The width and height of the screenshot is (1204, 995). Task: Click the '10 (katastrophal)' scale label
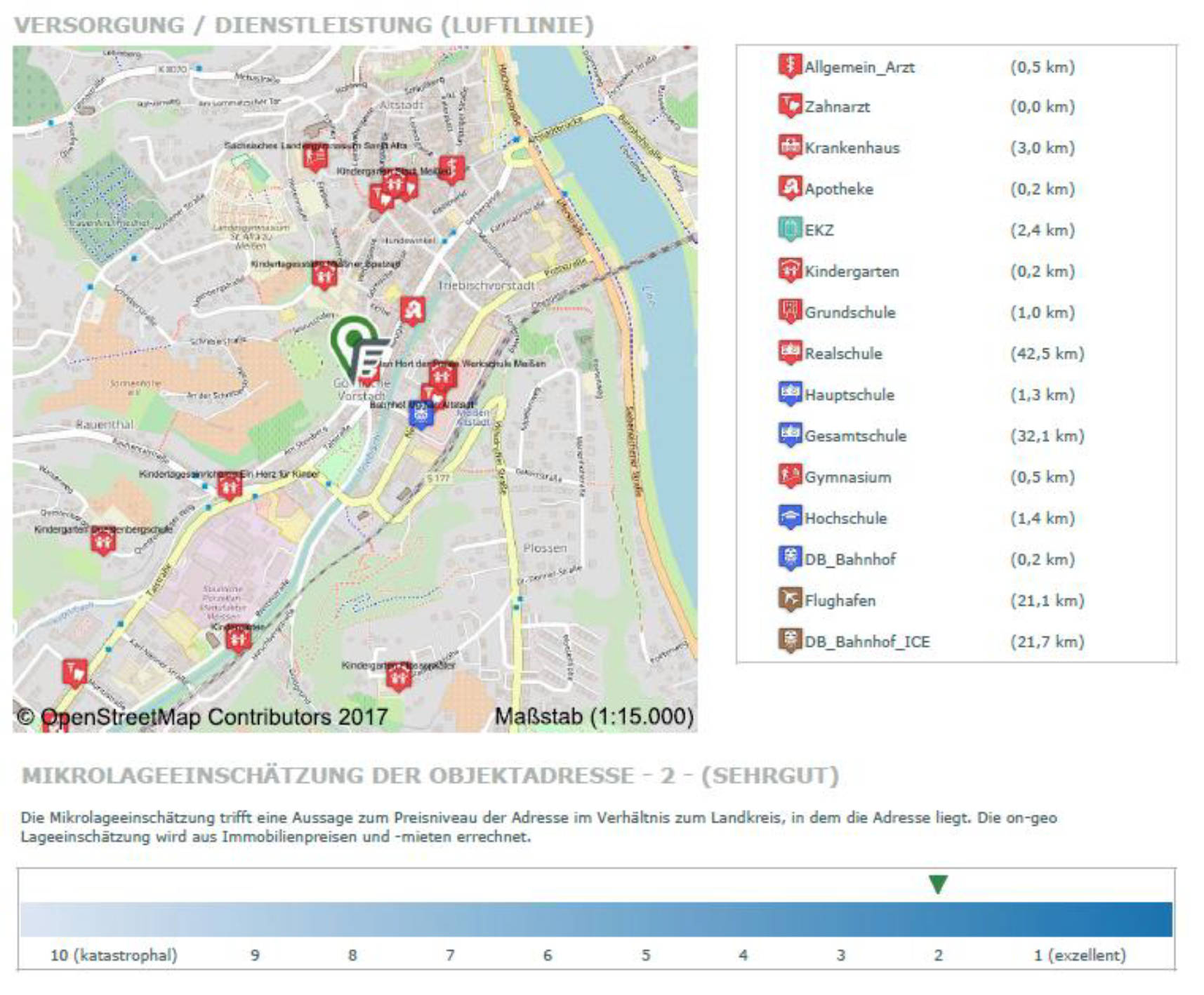click(x=114, y=955)
